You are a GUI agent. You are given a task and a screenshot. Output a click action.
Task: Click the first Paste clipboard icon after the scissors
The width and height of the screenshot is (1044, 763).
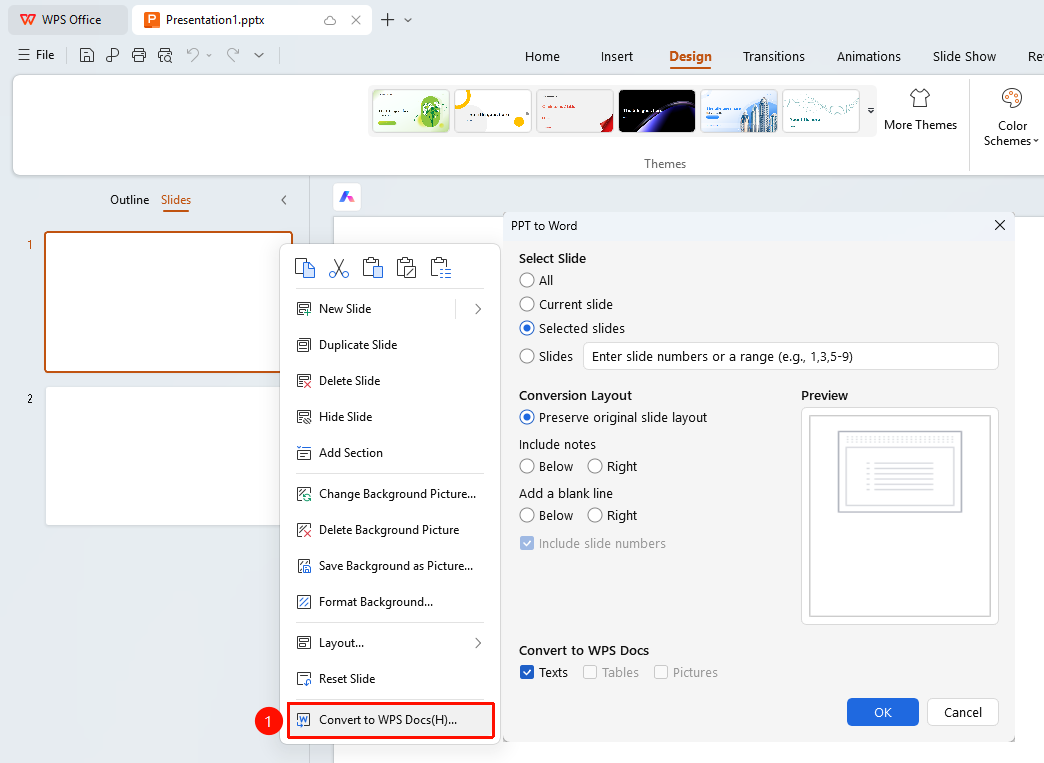coord(373,268)
